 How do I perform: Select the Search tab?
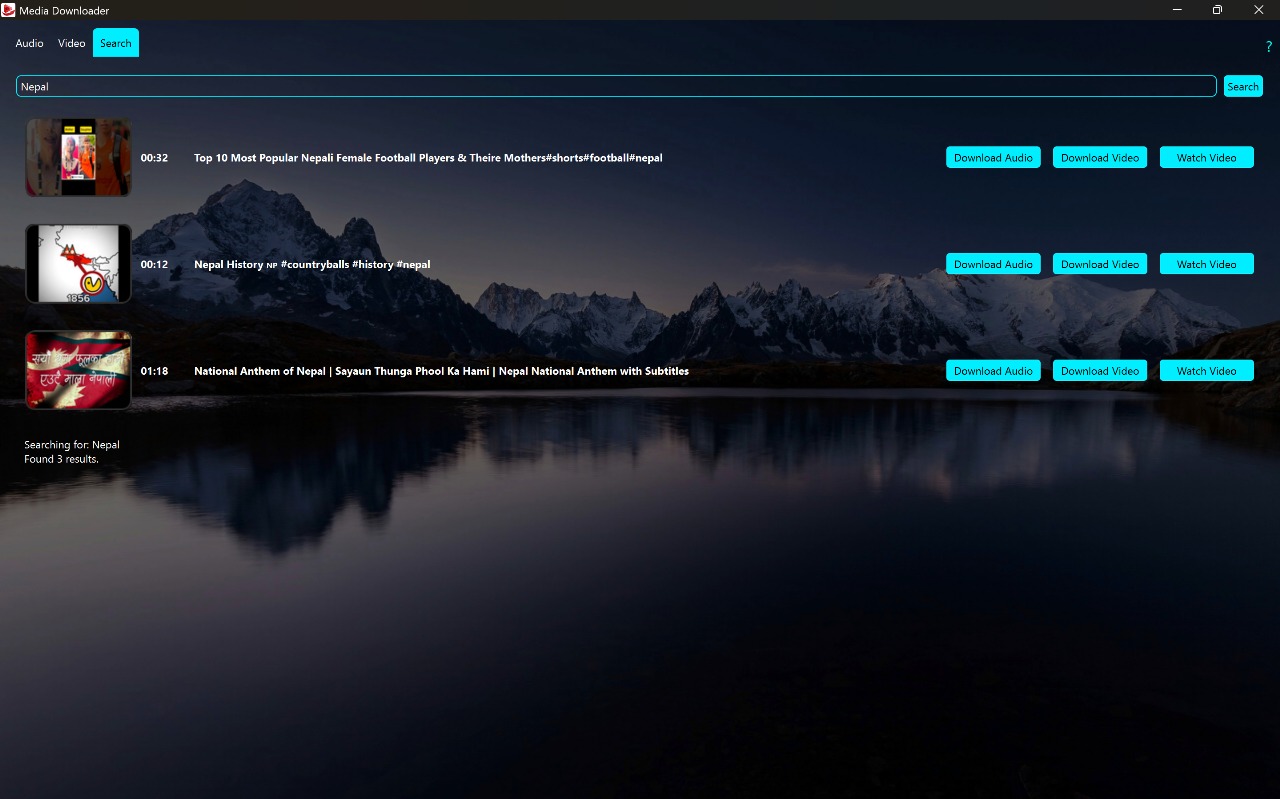116,43
